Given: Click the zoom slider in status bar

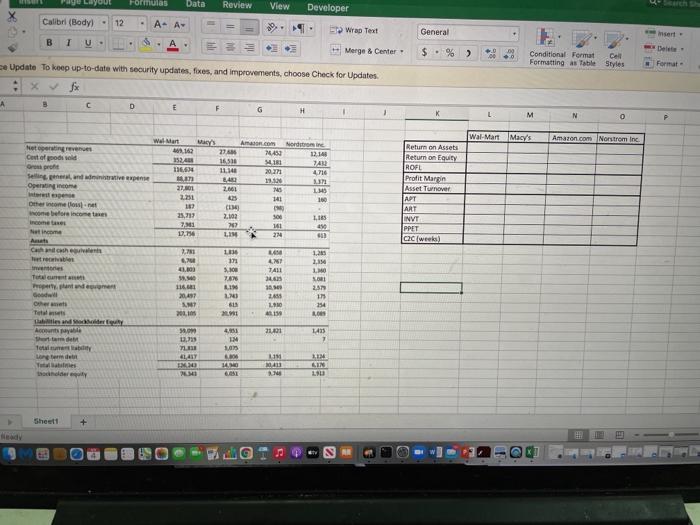Looking at the screenshot, I should [x=670, y=434].
